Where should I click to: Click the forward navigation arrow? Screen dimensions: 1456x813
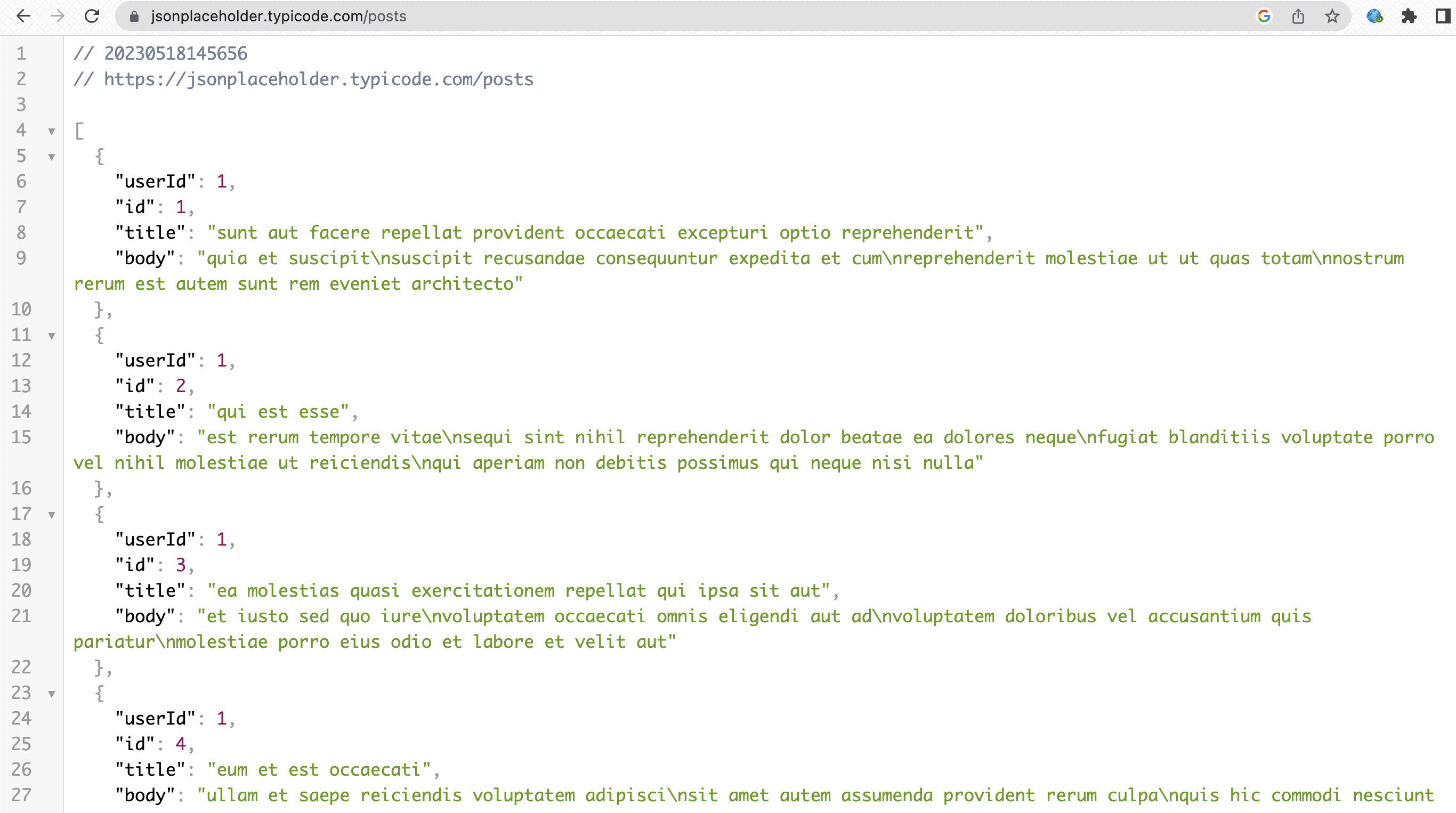(57, 16)
